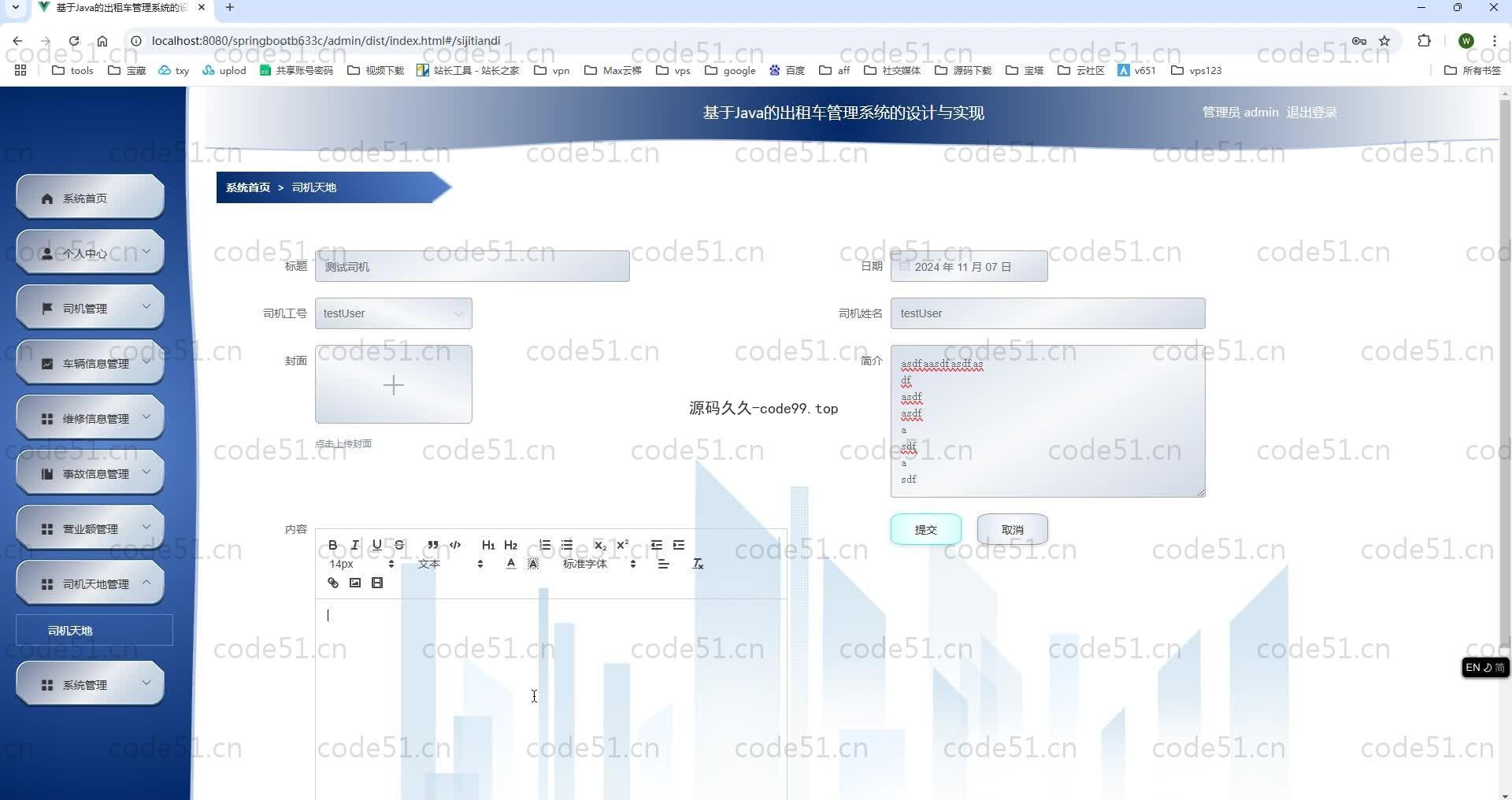Image resolution: width=1512 pixels, height=800 pixels.
Task: Toggle italic formatting in the content editor
Action: [354, 545]
